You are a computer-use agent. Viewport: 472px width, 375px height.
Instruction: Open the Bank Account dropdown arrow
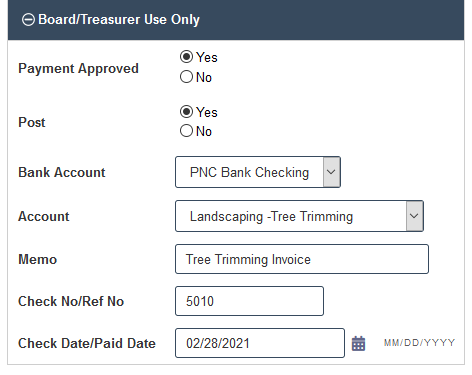(331, 172)
